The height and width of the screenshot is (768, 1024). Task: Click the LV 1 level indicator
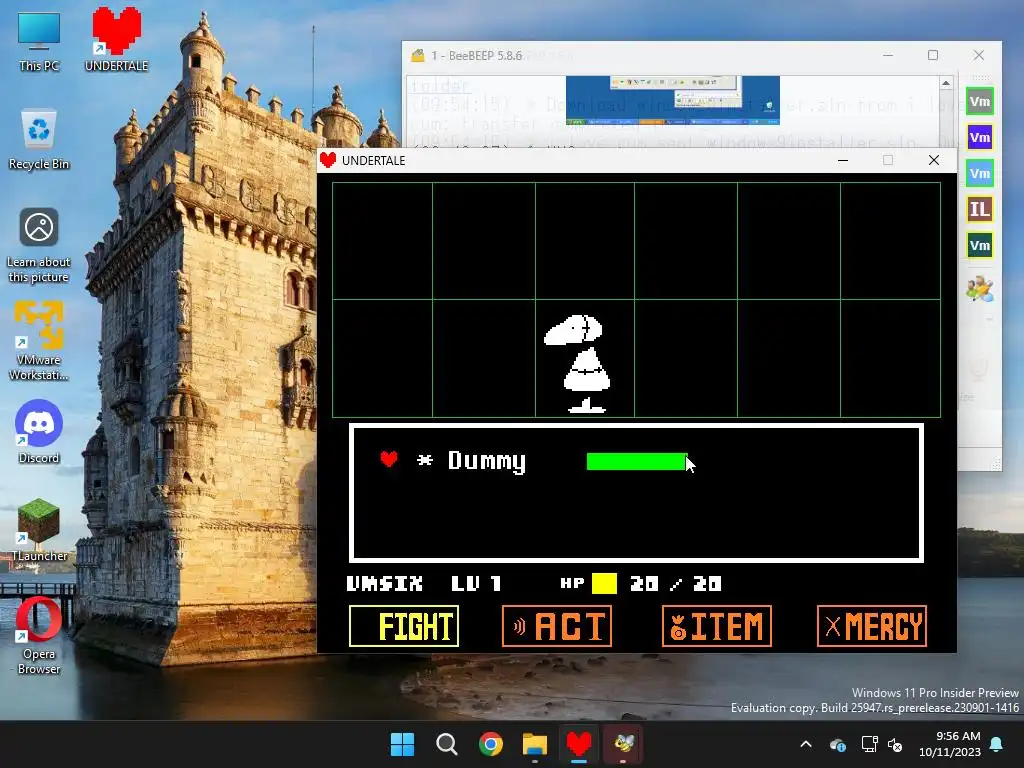tap(476, 583)
